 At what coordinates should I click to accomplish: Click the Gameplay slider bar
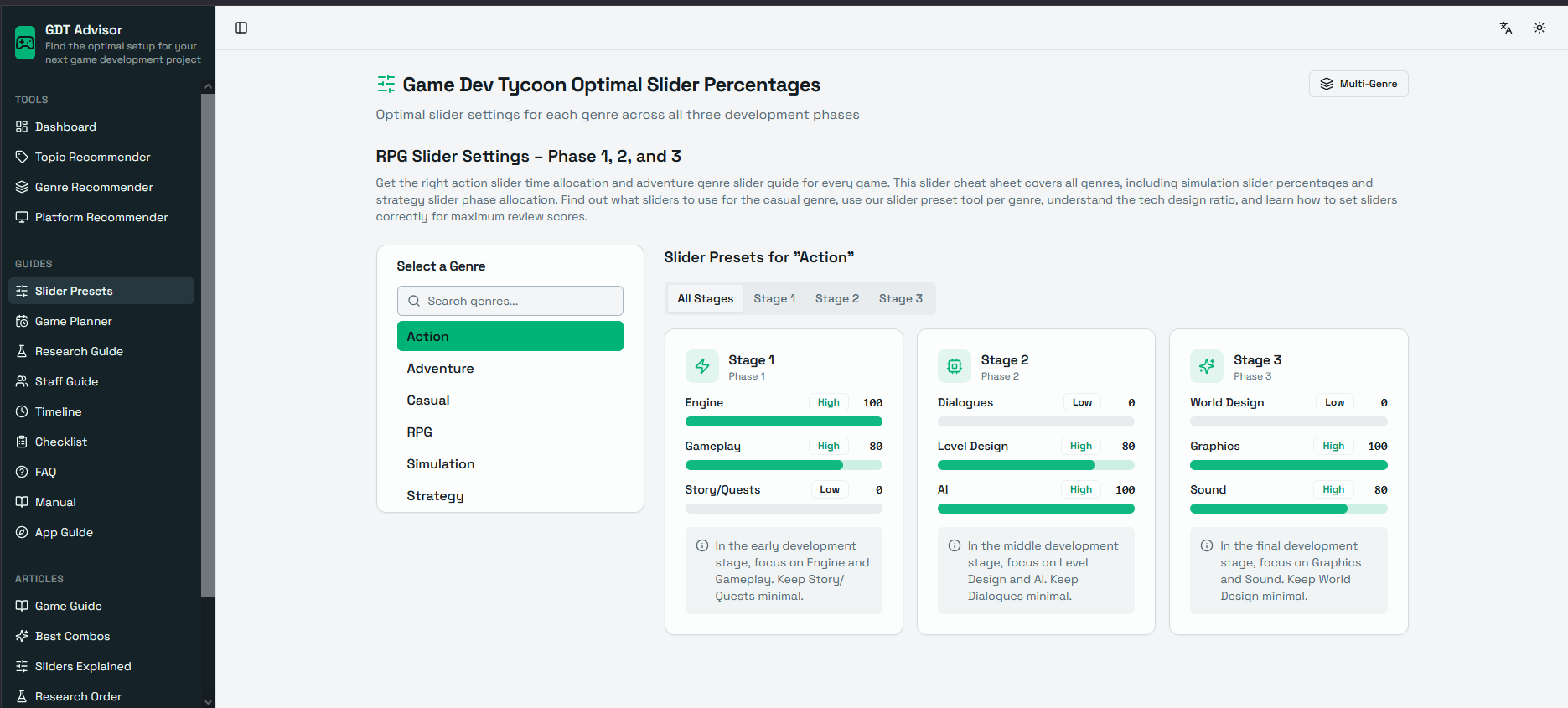(784, 465)
